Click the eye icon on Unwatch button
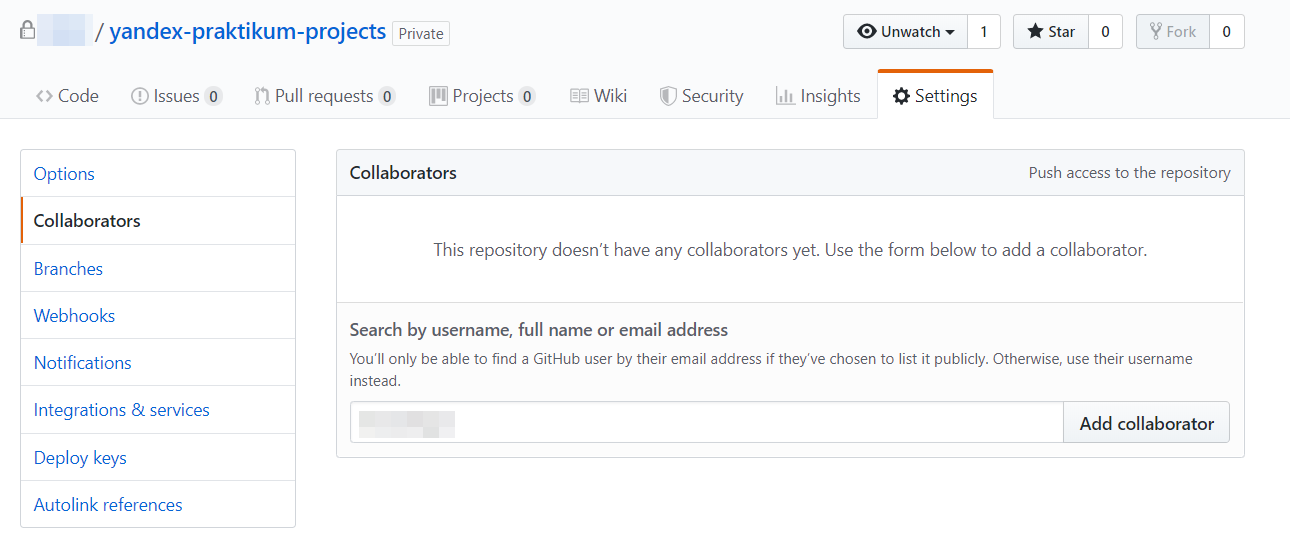1290x555 pixels. click(x=867, y=32)
